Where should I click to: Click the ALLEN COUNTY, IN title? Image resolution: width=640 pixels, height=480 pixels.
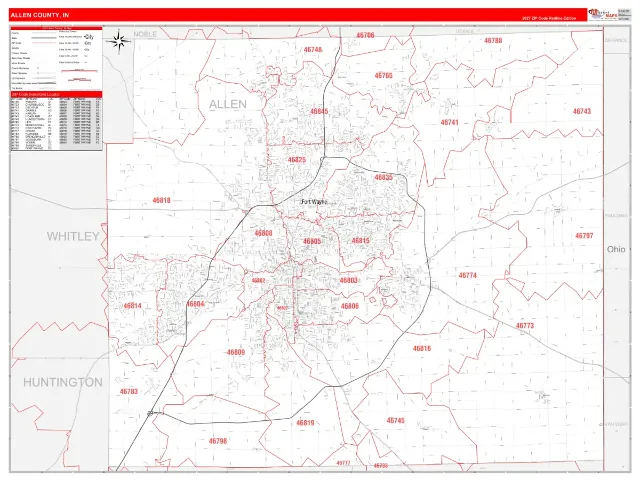click(40, 15)
